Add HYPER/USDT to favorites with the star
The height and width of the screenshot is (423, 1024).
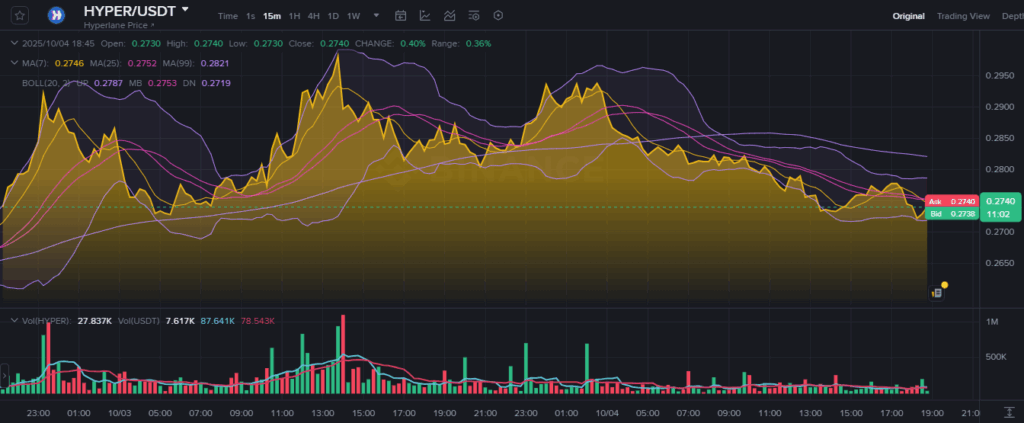[21, 15]
